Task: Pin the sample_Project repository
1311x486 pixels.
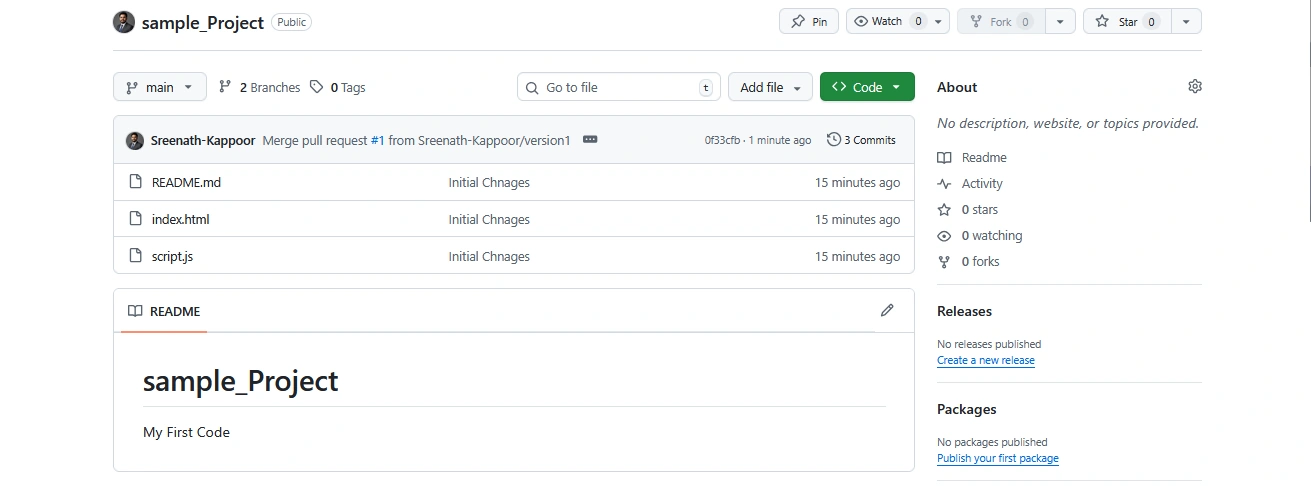Action: pos(809,21)
